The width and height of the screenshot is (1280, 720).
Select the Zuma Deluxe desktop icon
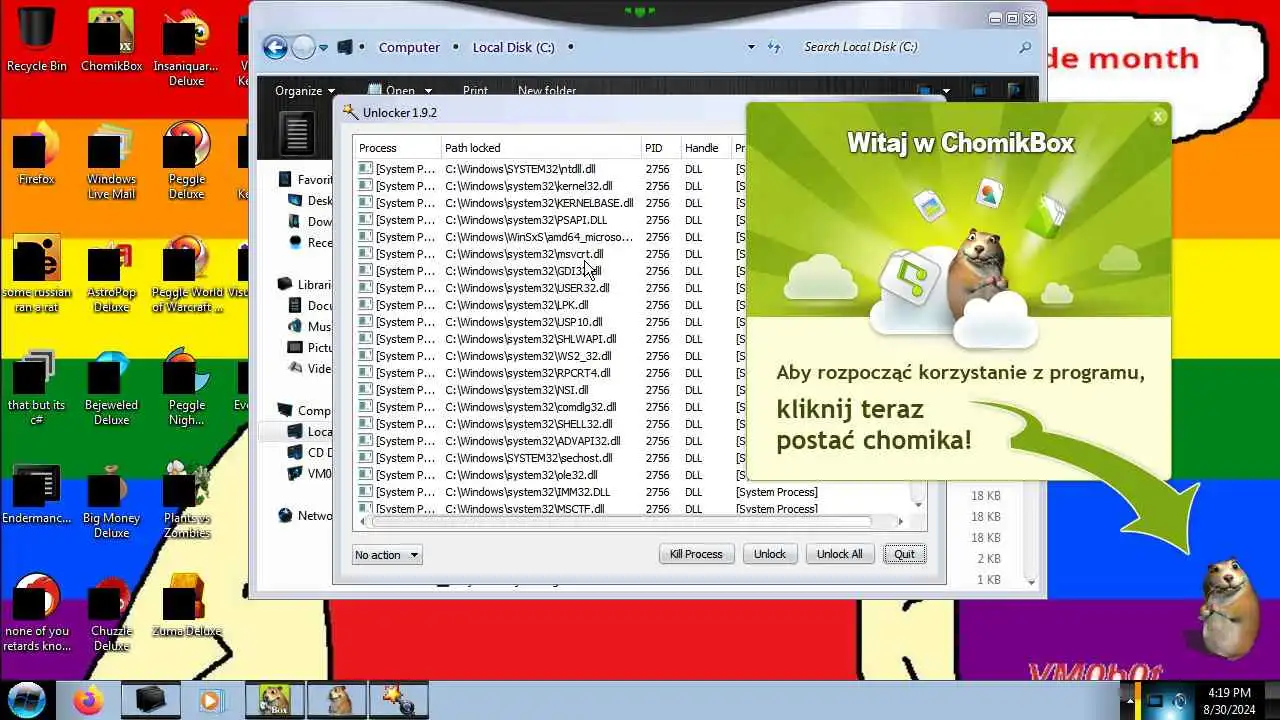(x=186, y=605)
